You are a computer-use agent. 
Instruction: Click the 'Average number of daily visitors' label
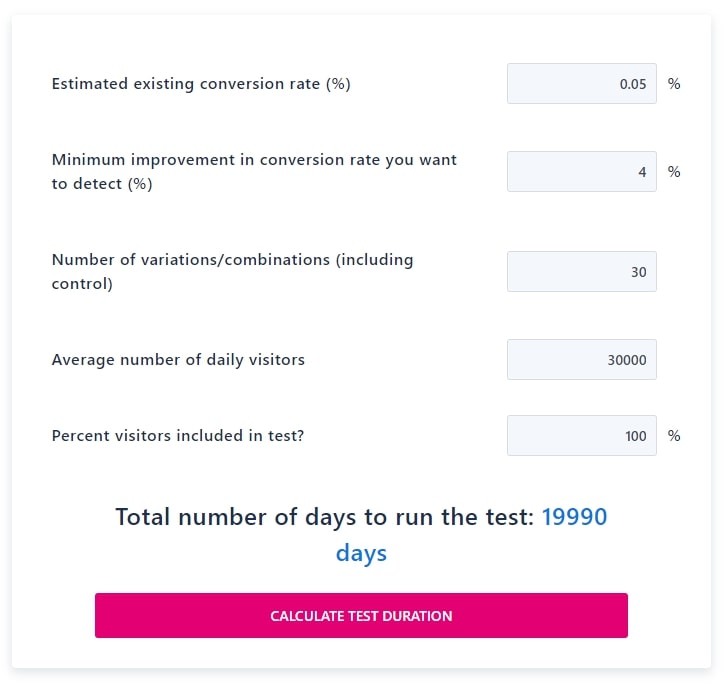click(x=178, y=360)
